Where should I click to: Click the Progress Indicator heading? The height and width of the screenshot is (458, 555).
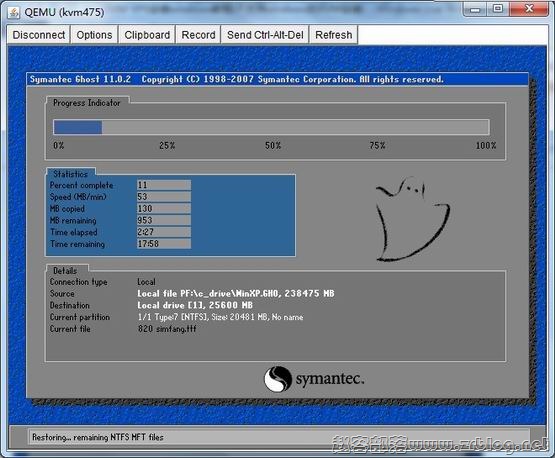click(87, 103)
